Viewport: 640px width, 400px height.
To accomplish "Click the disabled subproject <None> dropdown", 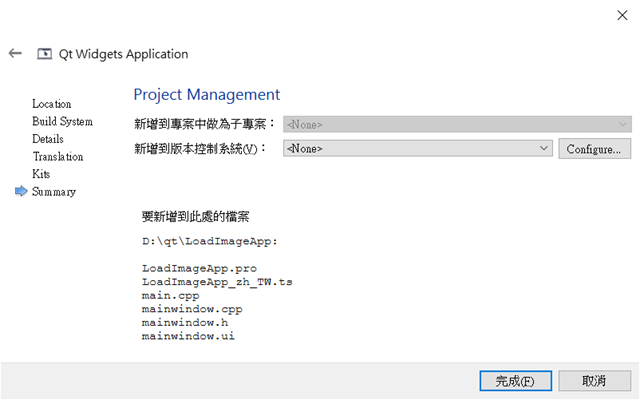I will point(457,124).
